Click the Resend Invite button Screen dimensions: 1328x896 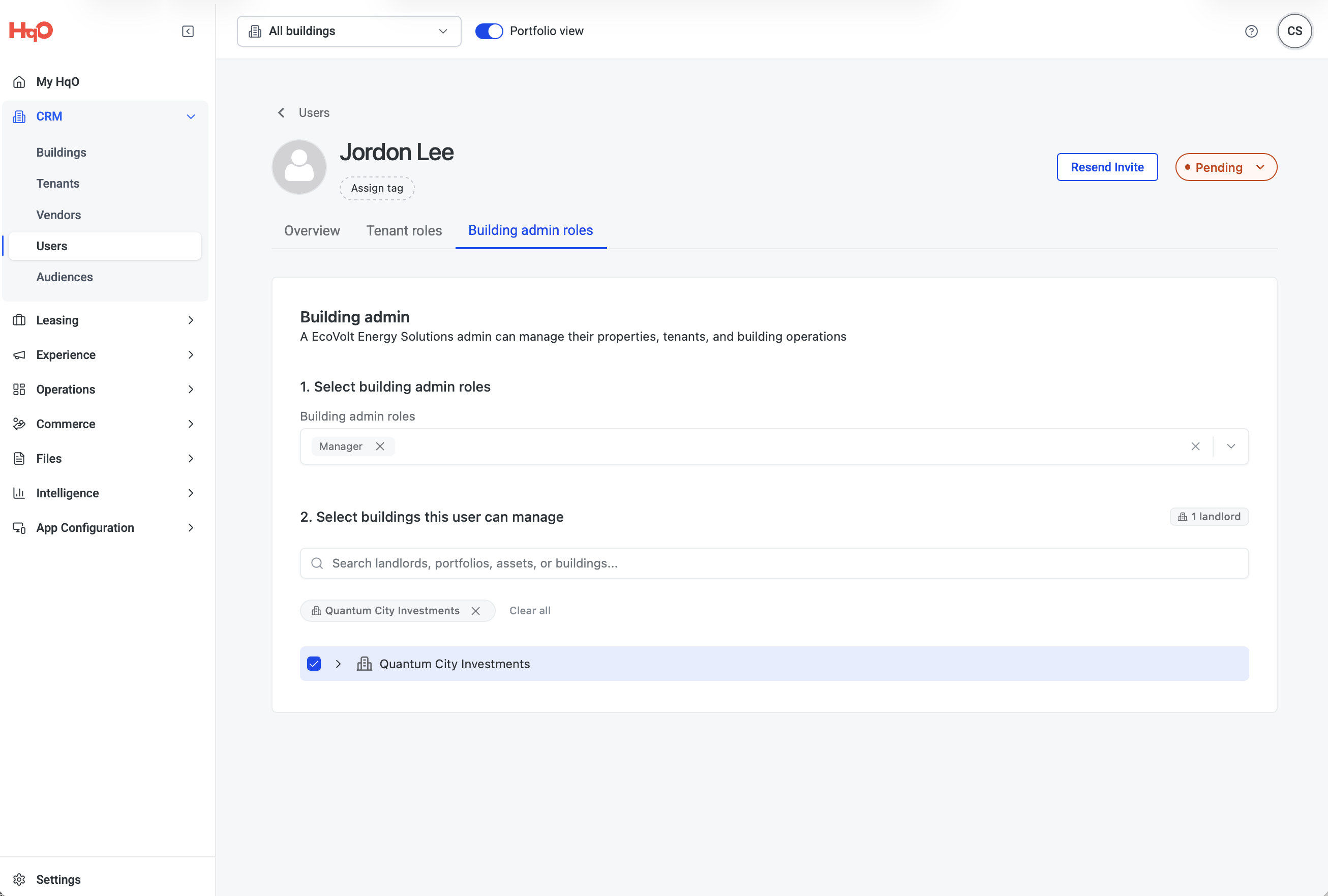[x=1107, y=167]
